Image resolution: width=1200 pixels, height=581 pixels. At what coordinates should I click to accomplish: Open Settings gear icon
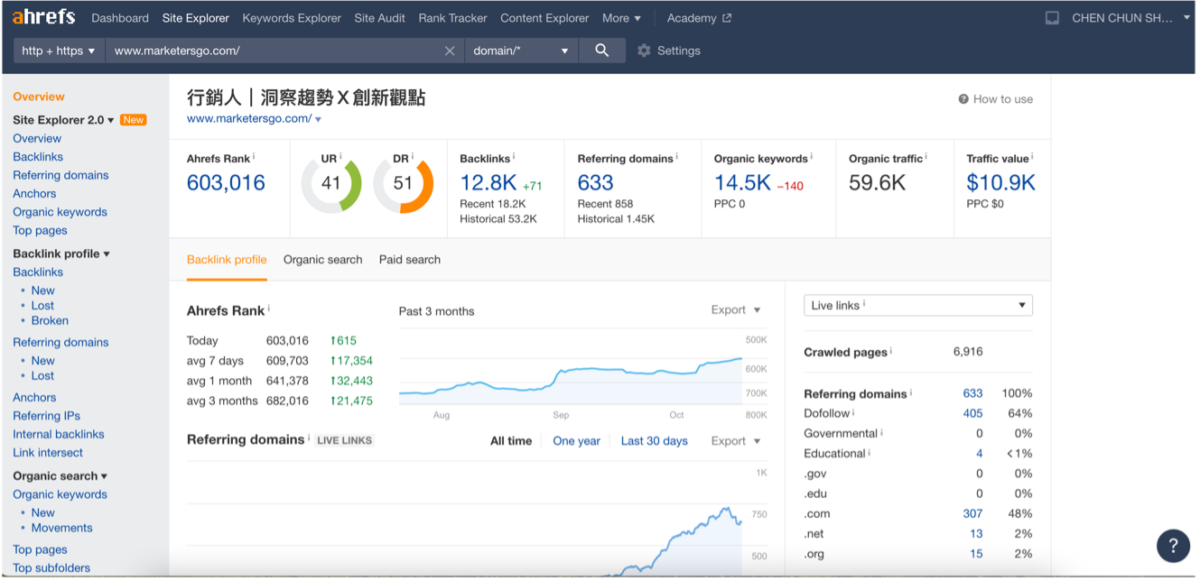pyautogui.click(x=644, y=51)
